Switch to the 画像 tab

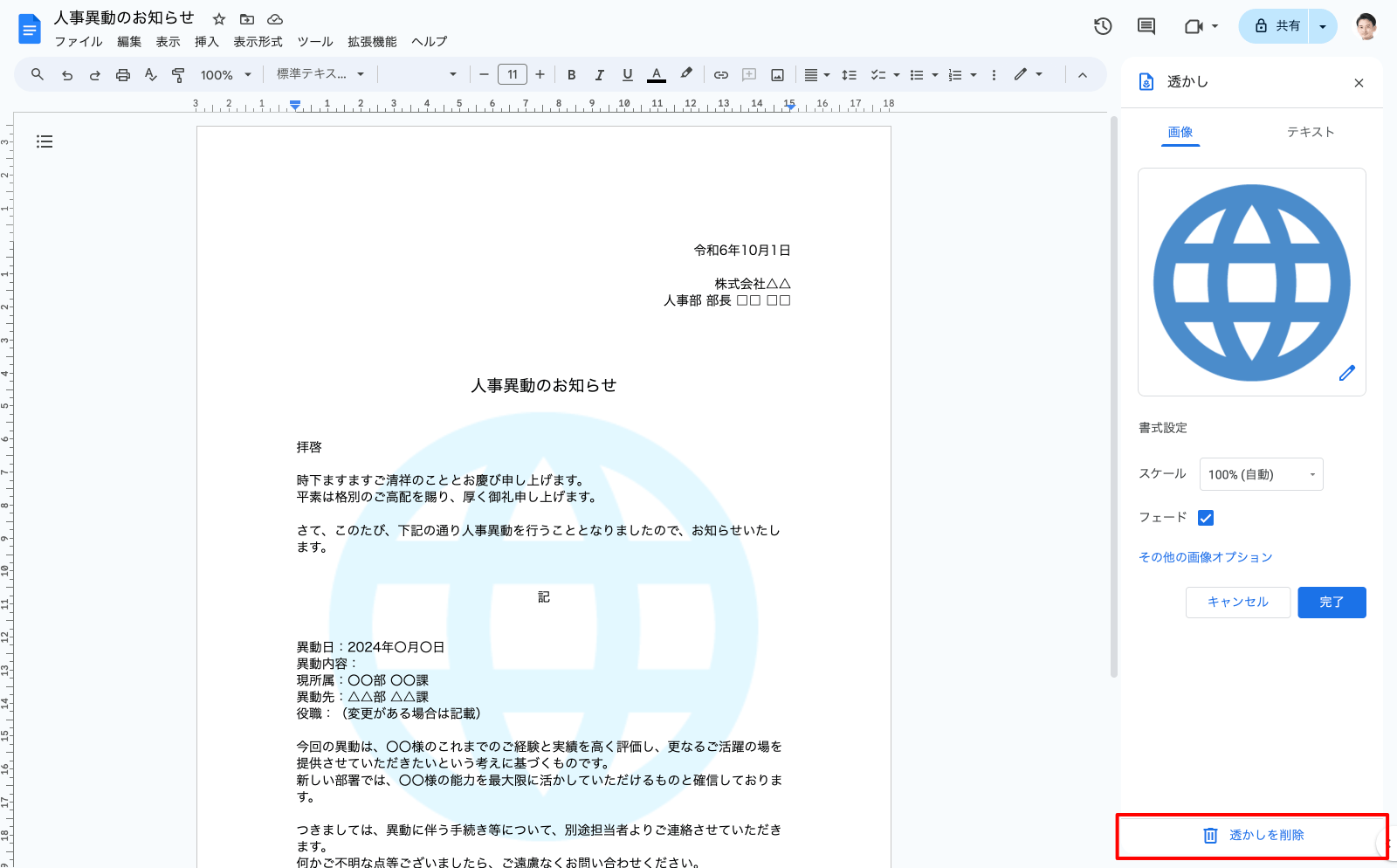coord(1180,132)
